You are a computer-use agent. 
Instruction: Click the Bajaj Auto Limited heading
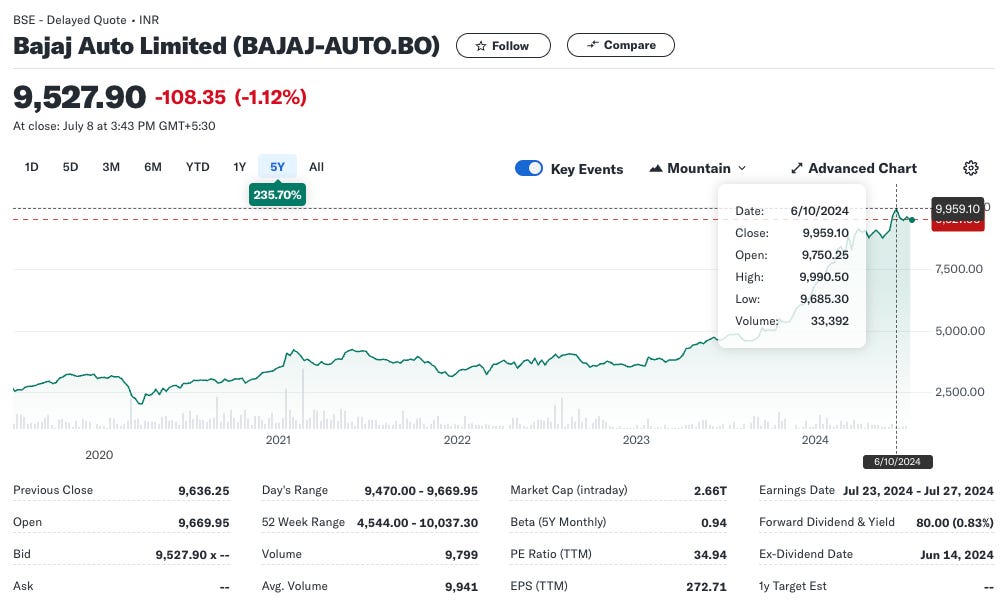[x=226, y=46]
